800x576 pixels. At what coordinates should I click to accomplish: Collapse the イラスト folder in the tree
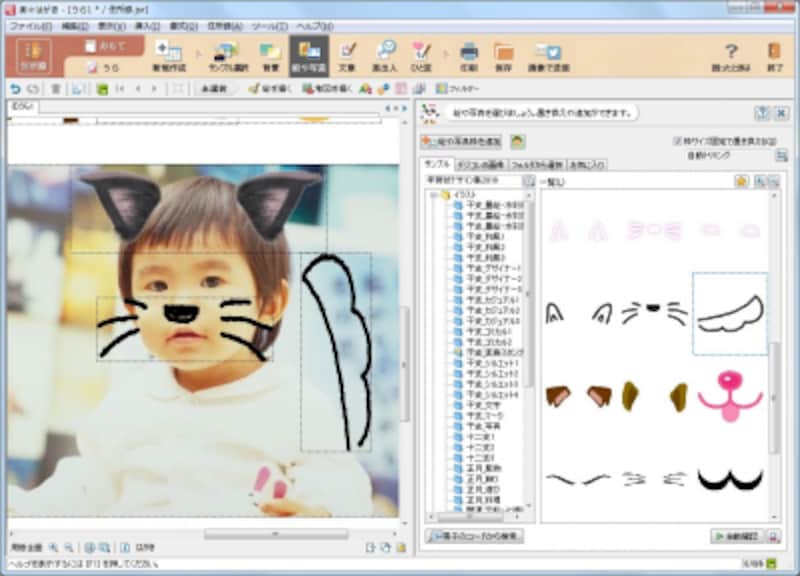(433, 195)
